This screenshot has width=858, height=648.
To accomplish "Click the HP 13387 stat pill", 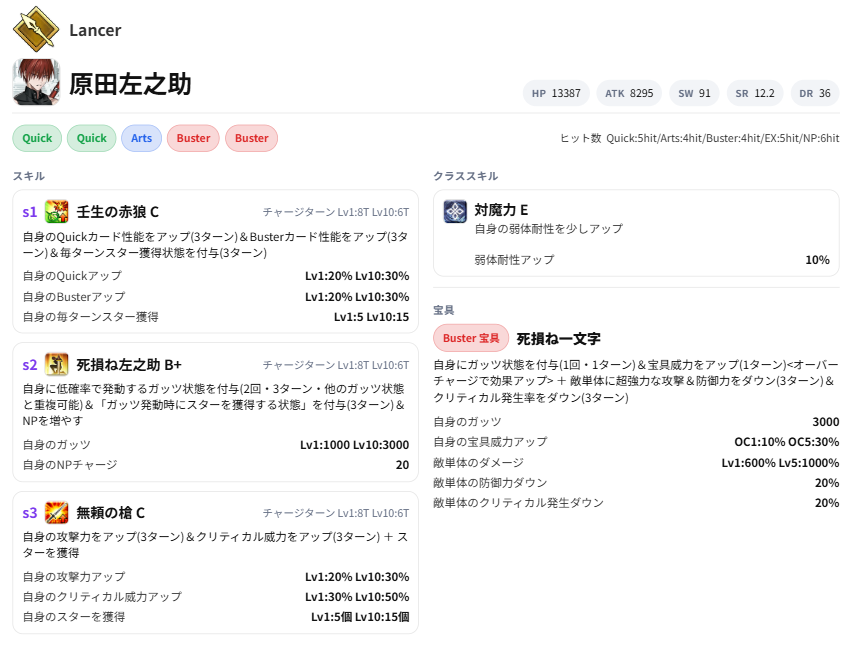I will click(556, 93).
